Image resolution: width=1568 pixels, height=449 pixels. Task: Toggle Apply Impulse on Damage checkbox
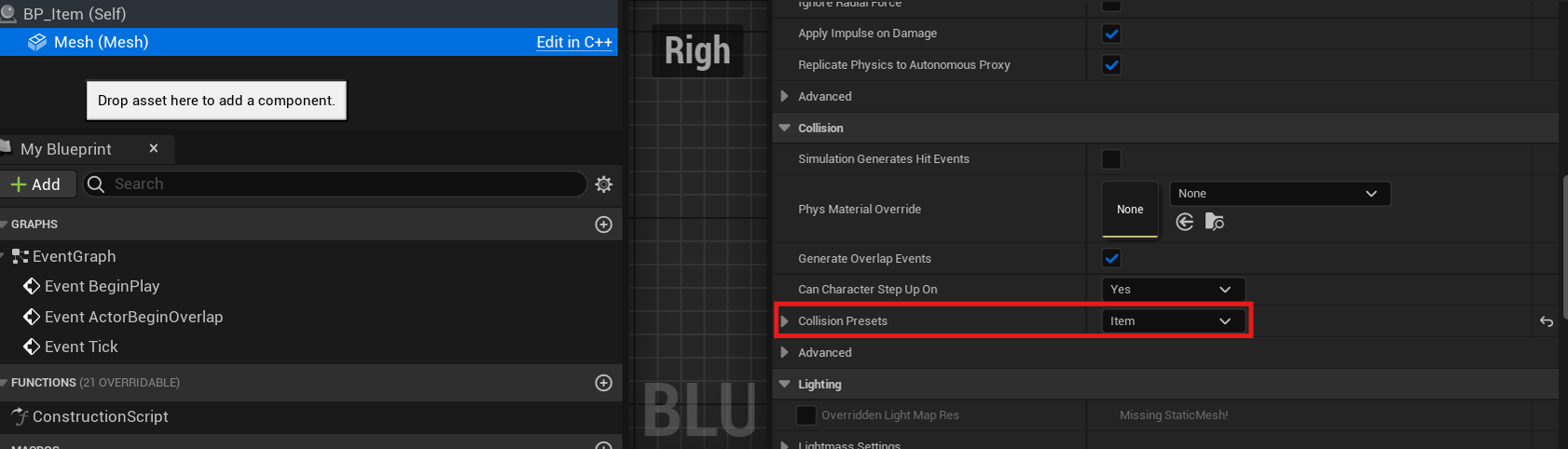(1111, 34)
